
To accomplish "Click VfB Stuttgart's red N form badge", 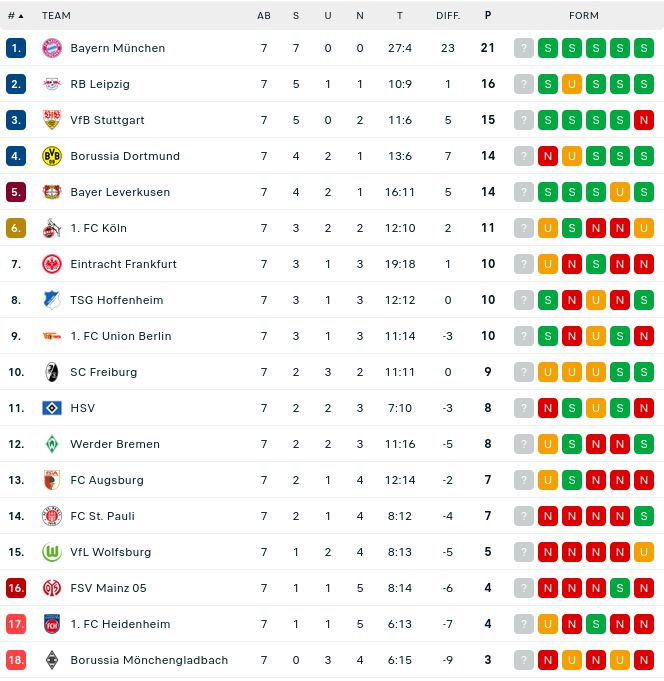I will pyautogui.click(x=644, y=120).
